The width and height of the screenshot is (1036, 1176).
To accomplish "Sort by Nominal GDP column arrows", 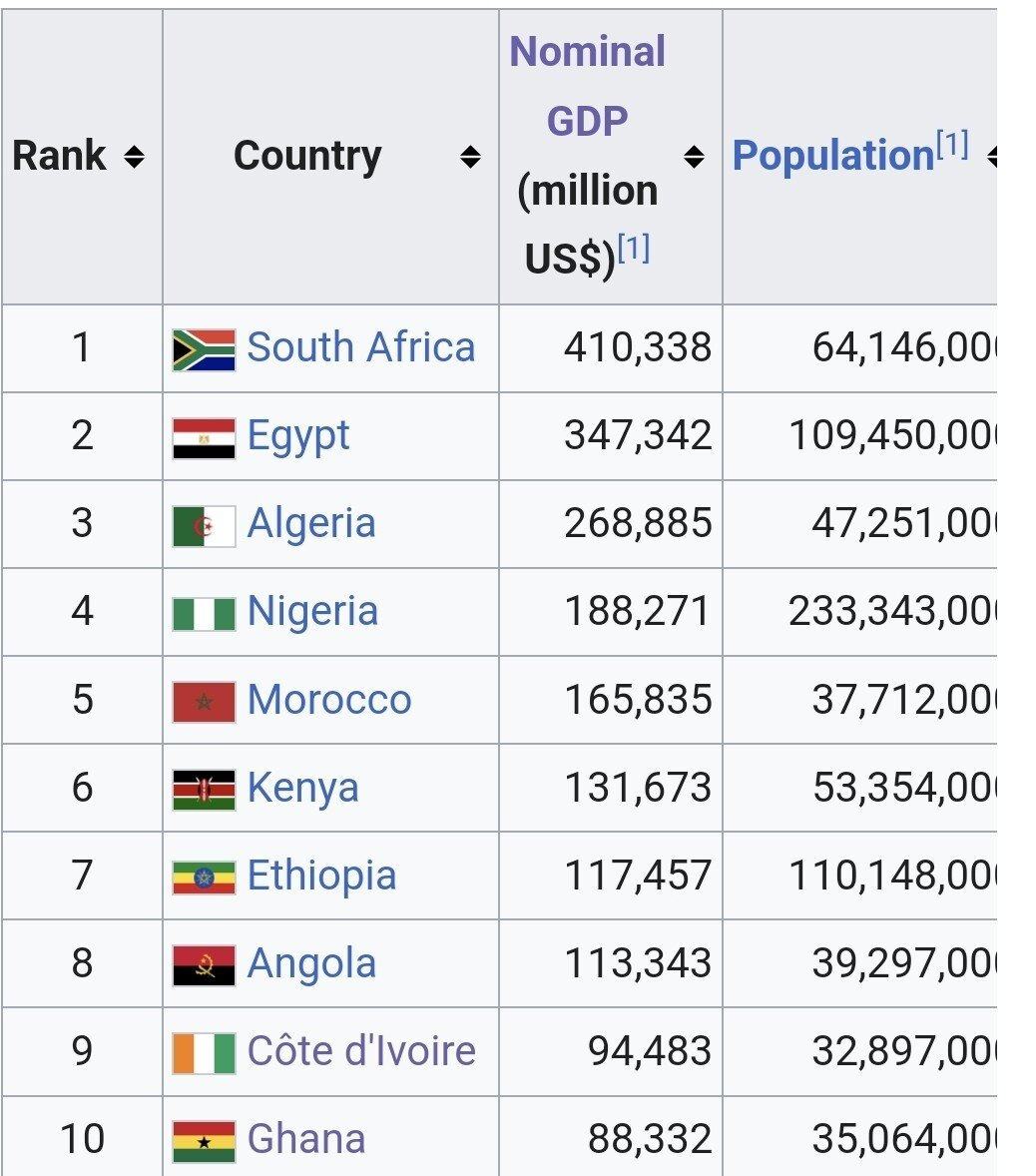I will 694,157.
